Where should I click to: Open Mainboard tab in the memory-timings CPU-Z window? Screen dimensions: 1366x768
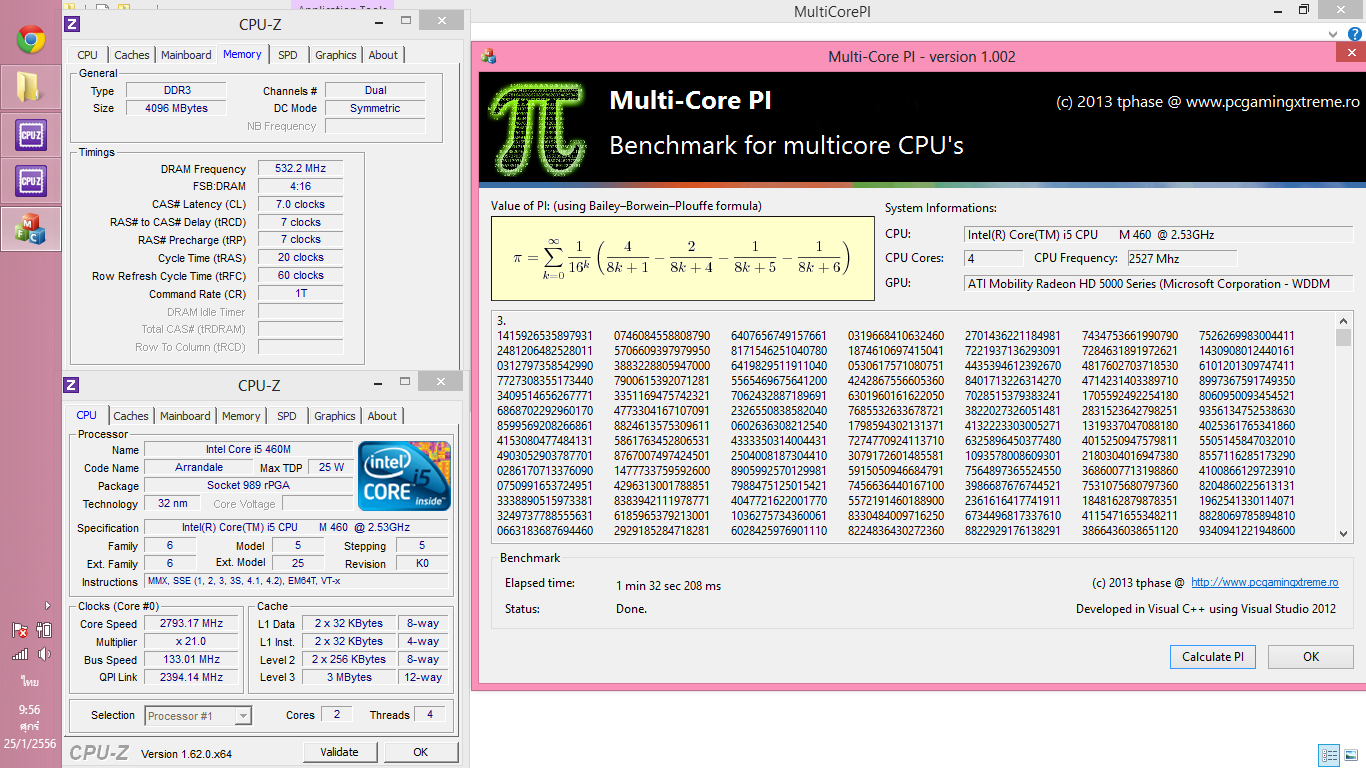click(186, 55)
